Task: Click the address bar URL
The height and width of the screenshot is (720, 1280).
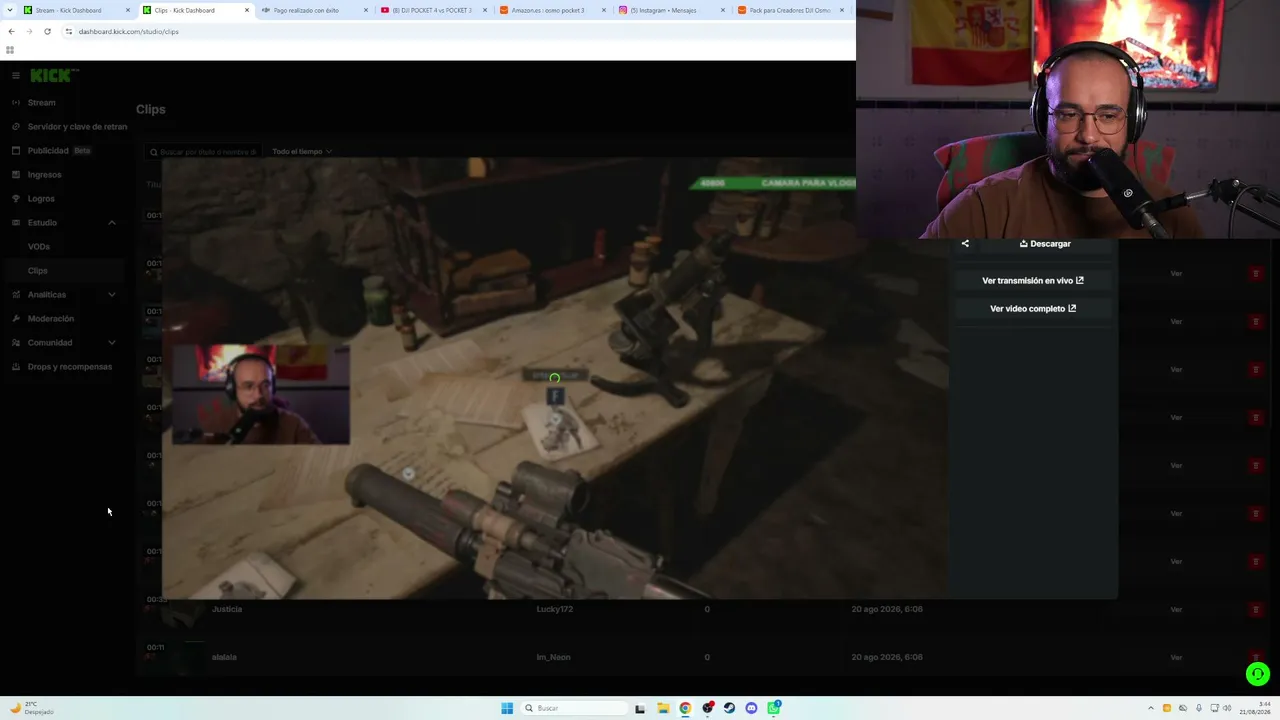Action: [129, 32]
